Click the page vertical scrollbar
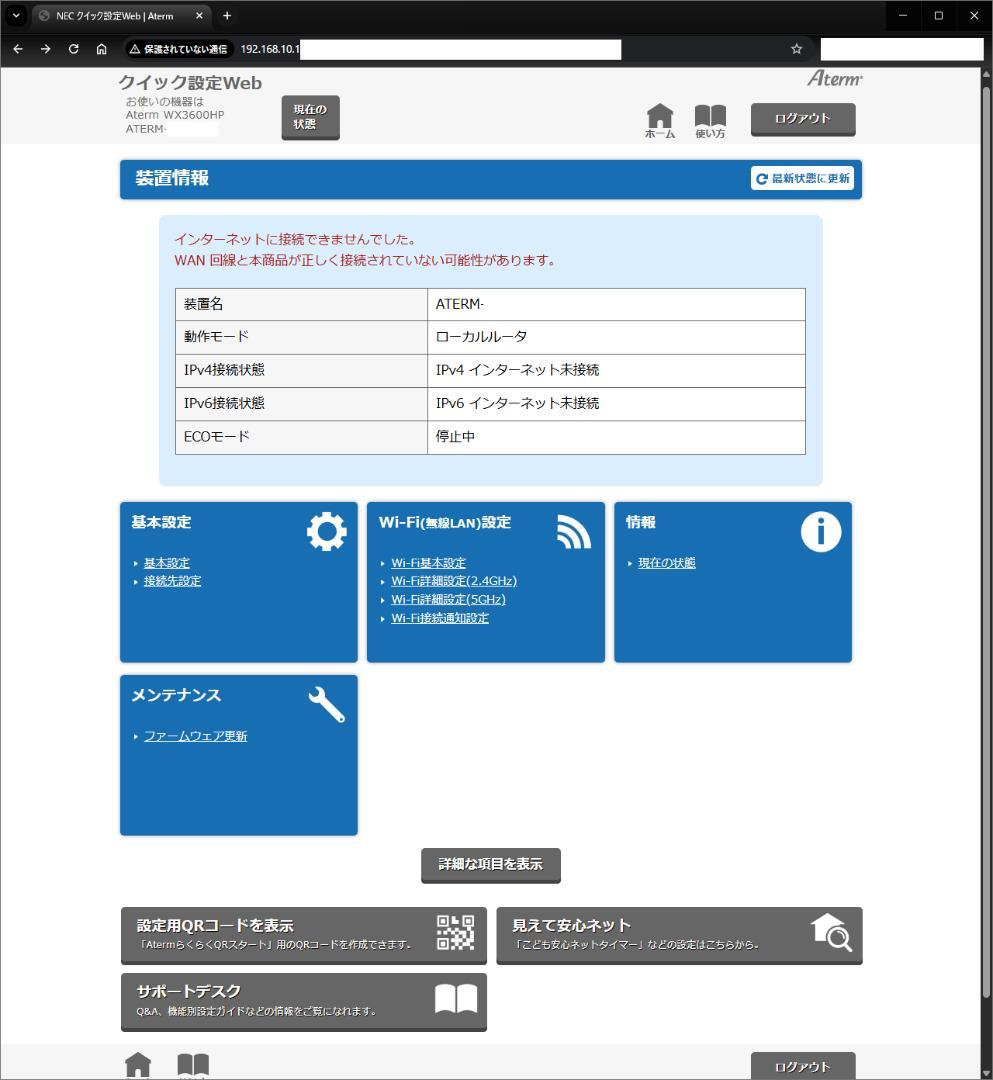 pyautogui.click(x=986, y=541)
